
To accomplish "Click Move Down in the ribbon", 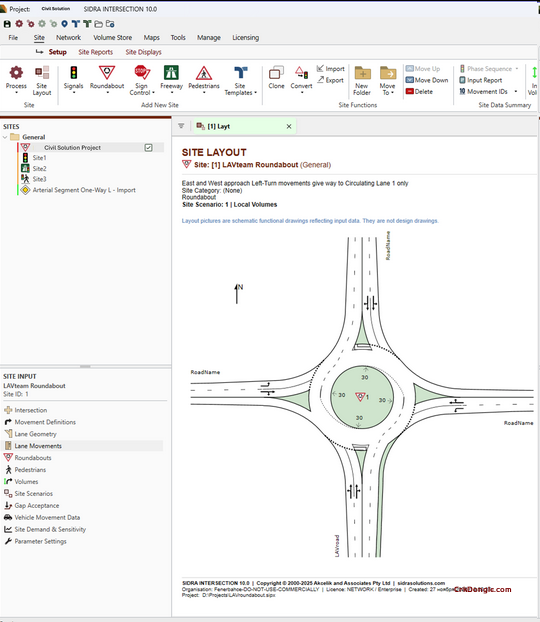I will click(427, 80).
